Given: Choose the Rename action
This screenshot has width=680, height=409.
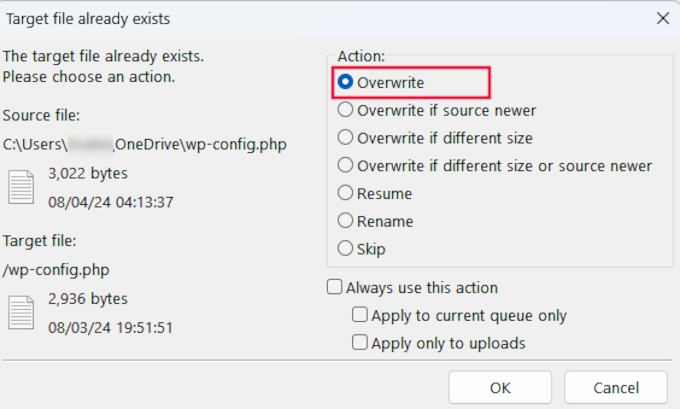Looking at the screenshot, I should (346, 221).
